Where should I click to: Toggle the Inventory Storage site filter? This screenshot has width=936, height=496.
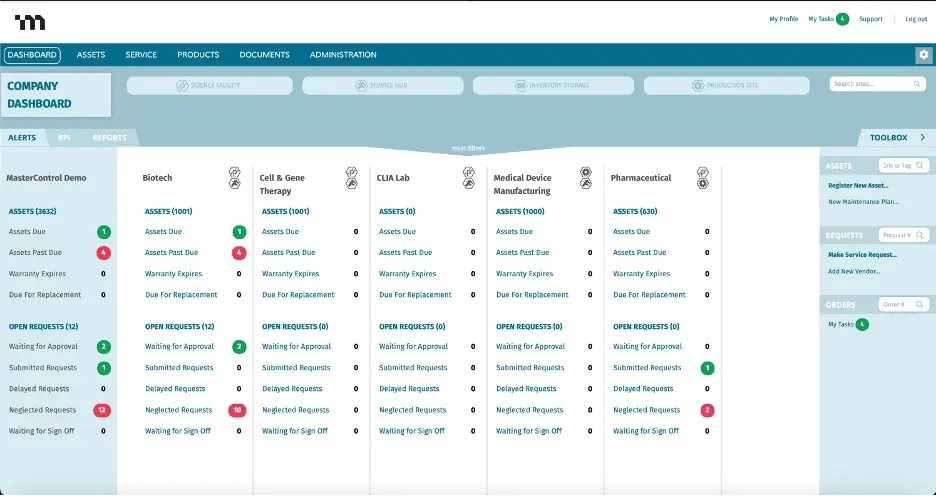click(552, 86)
